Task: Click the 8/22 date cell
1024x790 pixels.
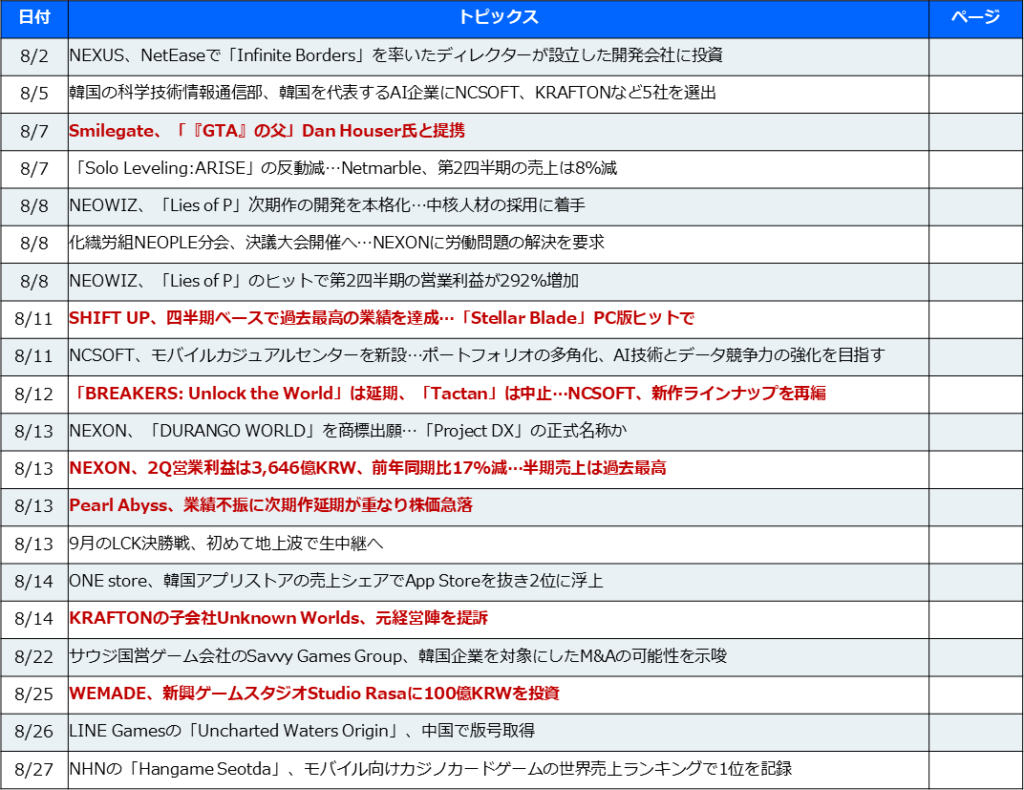Action: pos(34,656)
